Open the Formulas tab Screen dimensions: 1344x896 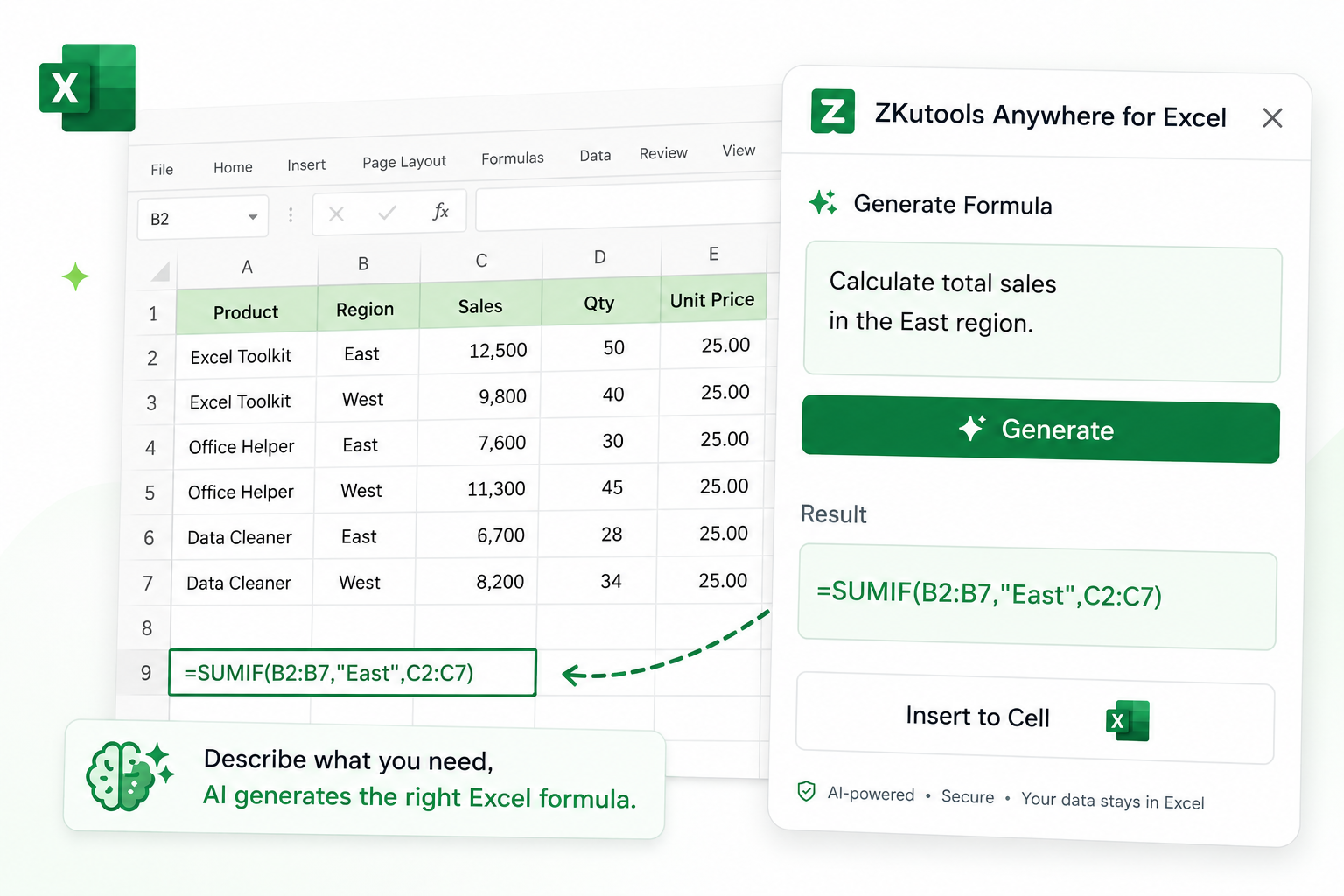point(513,158)
